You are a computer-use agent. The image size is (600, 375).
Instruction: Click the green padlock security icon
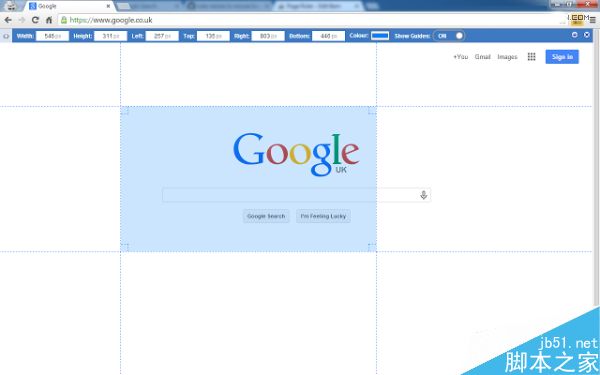point(64,20)
